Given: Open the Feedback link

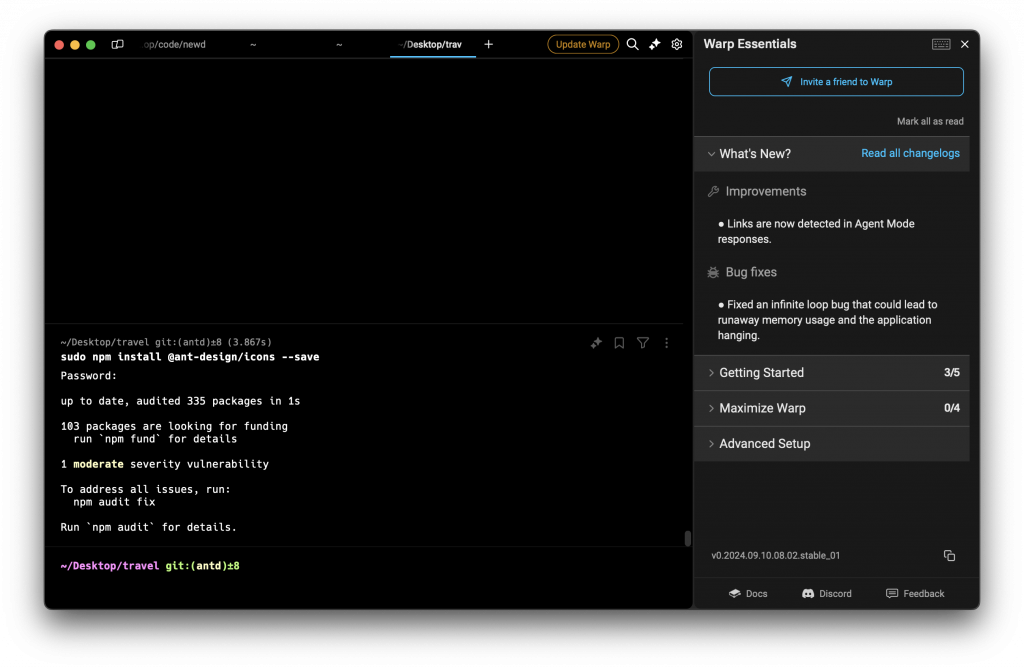Looking at the screenshot, I should 915,594.
